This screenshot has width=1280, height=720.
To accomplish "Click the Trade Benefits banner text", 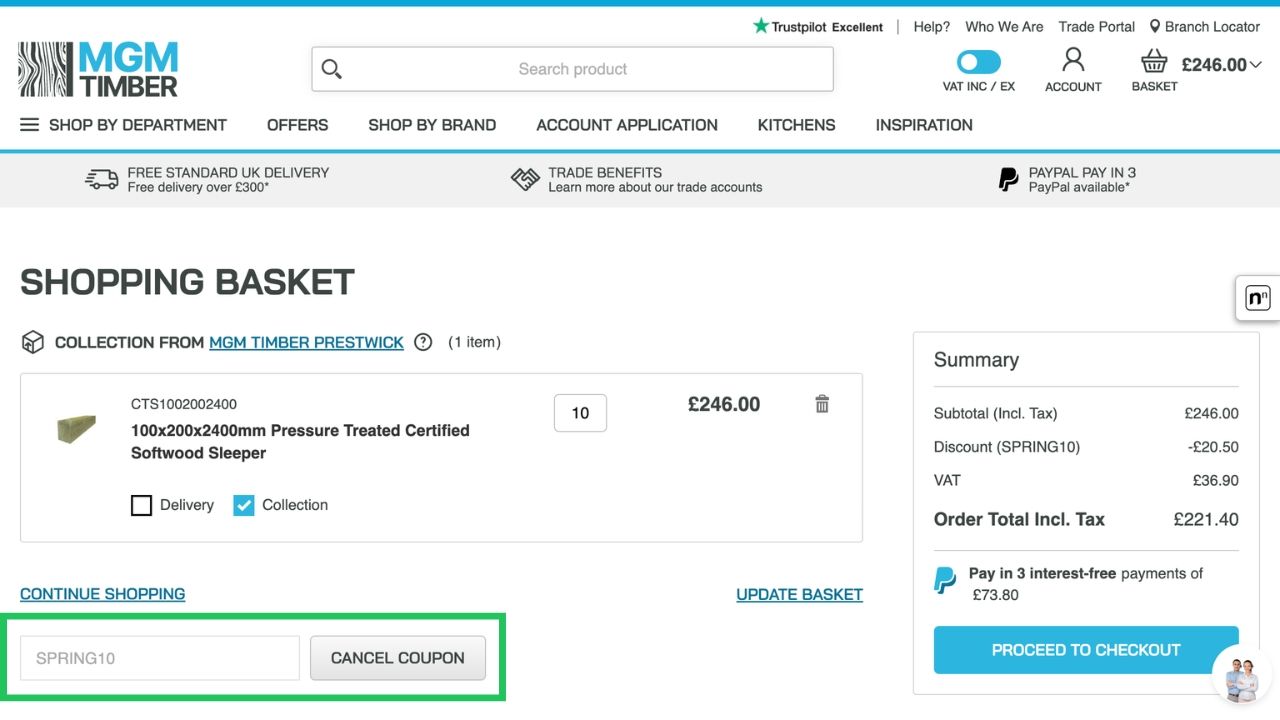I will coord(605,172).
